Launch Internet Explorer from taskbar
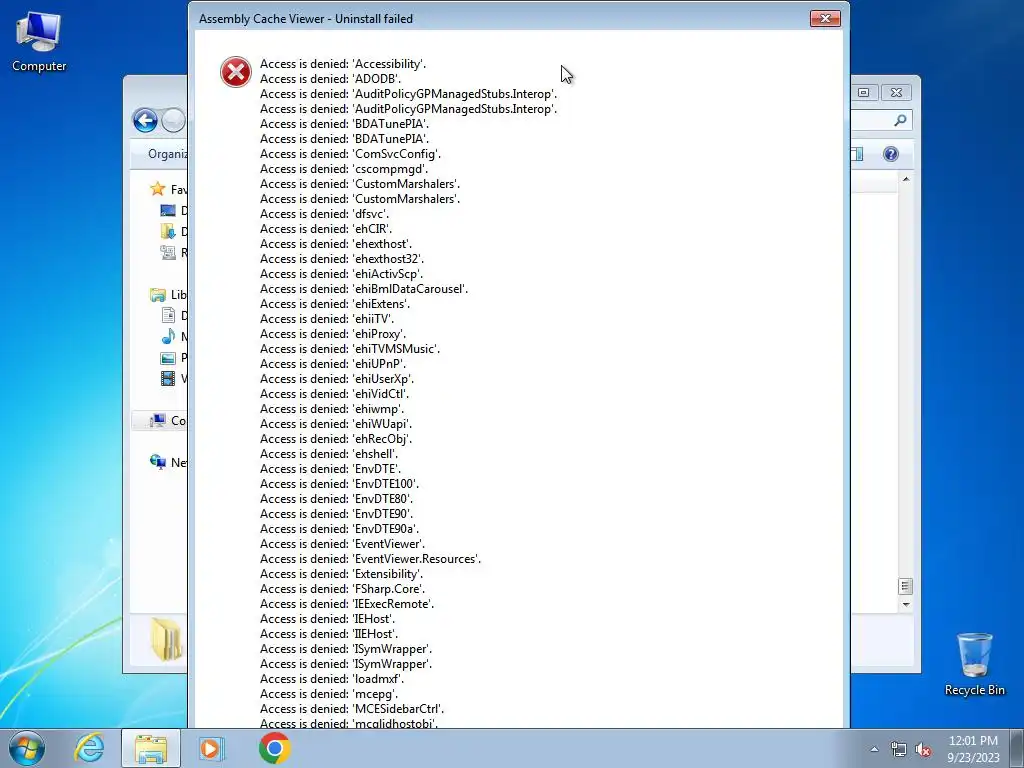The height and width of the screenshot is (768, 1024). (x=89, y=748)
